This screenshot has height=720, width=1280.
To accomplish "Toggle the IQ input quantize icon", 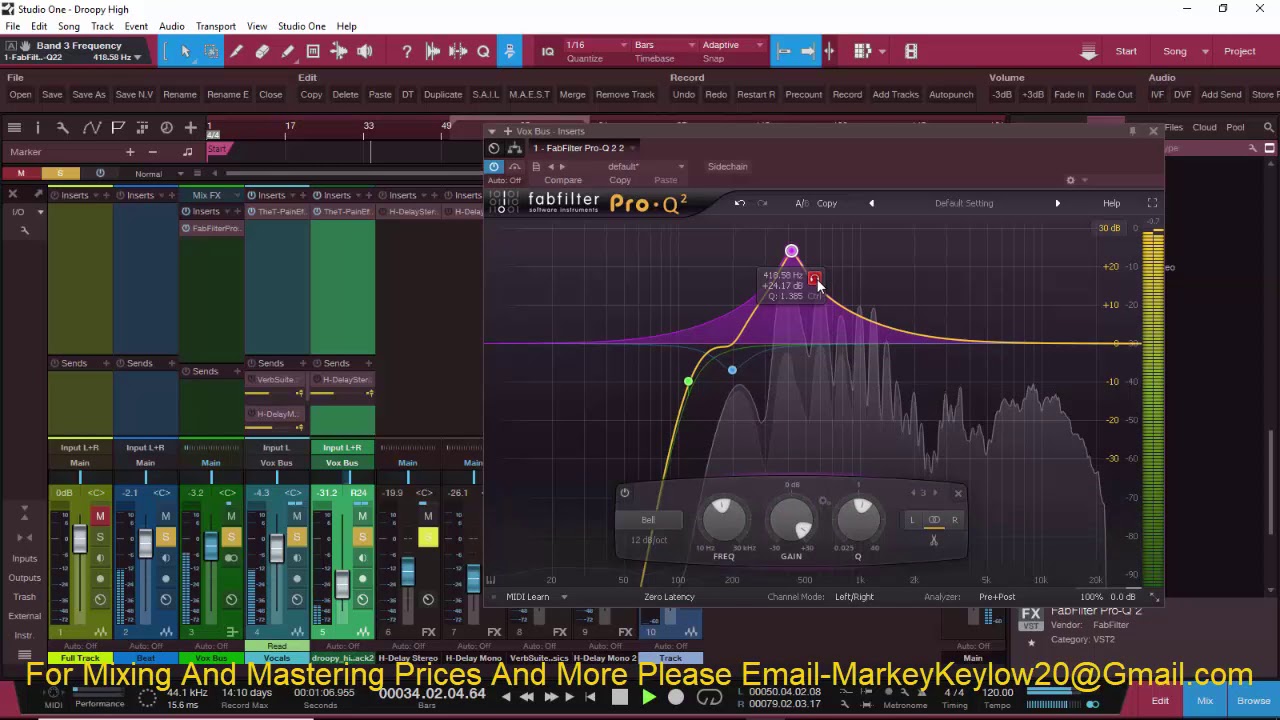I will pos(547,51).
